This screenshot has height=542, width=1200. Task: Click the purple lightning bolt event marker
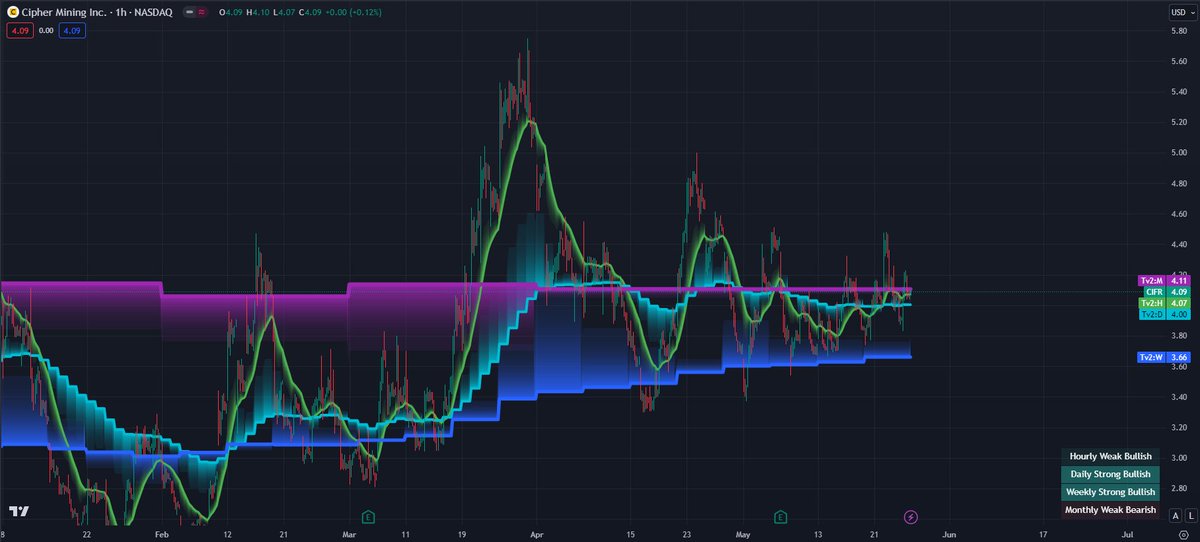910,516
